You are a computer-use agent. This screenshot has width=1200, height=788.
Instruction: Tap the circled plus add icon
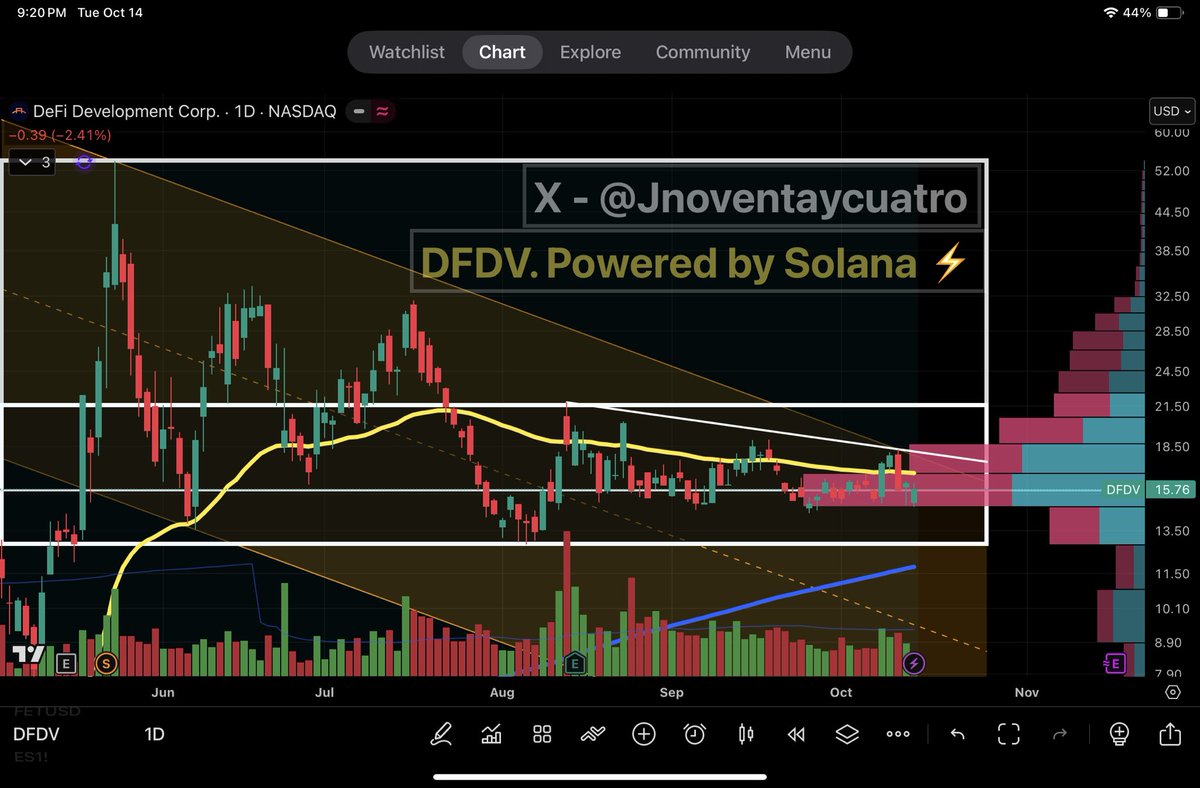coord(644,734)
